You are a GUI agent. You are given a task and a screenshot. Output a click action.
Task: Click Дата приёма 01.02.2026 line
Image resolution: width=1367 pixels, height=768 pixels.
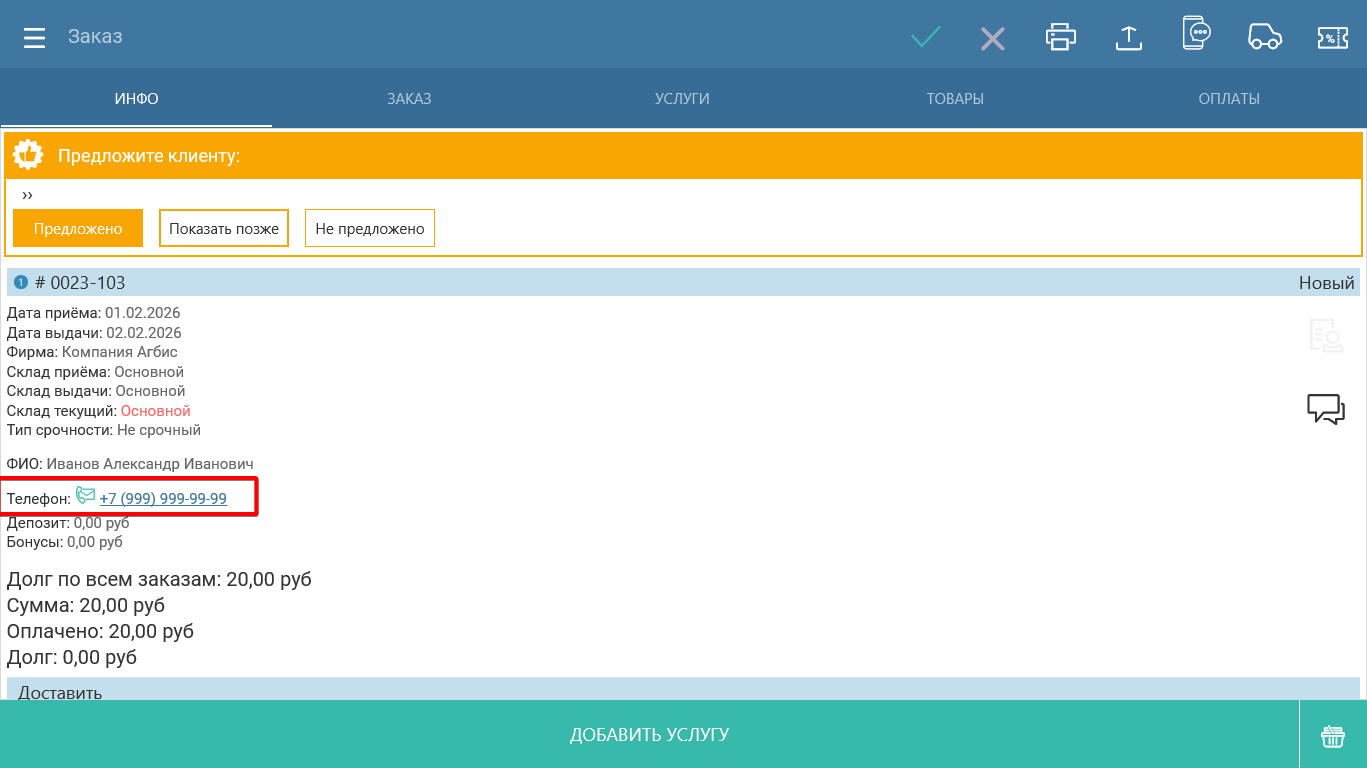94,313
